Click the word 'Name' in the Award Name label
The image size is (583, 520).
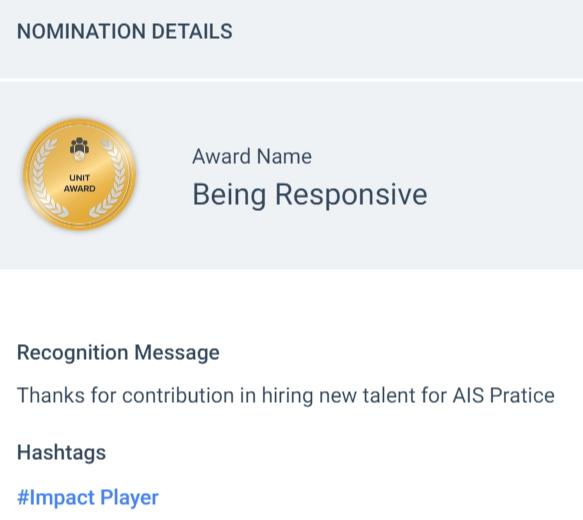[x=284, y=156]
